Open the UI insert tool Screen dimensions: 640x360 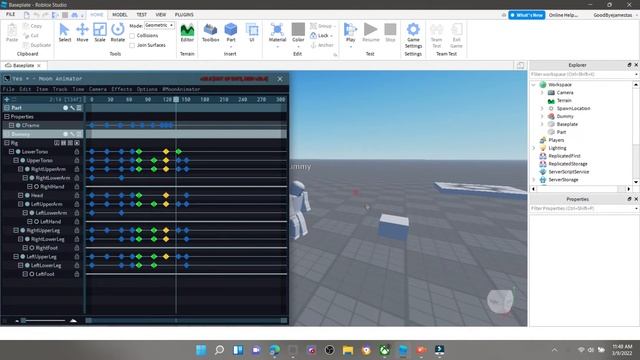[x=252, y=33]
